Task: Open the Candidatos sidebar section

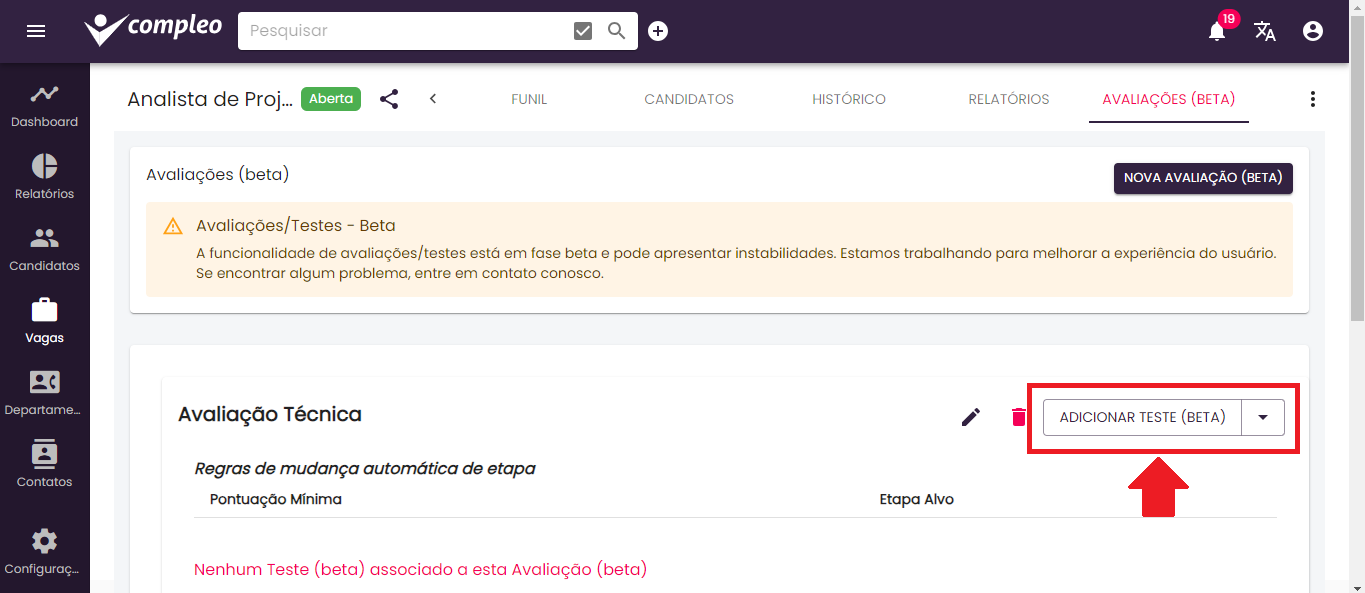Action: (44, 248)
